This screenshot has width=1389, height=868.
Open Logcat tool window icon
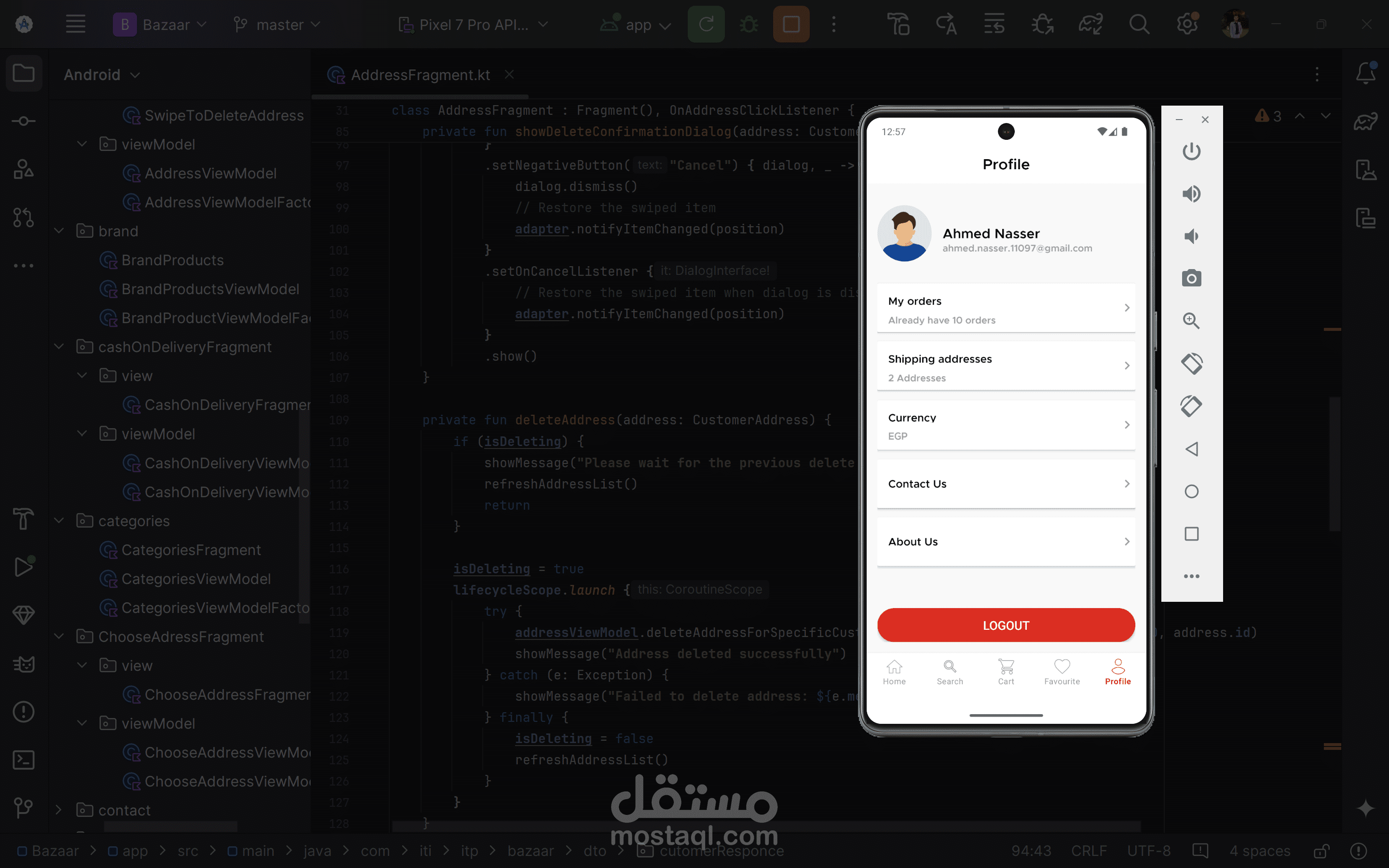23,664
